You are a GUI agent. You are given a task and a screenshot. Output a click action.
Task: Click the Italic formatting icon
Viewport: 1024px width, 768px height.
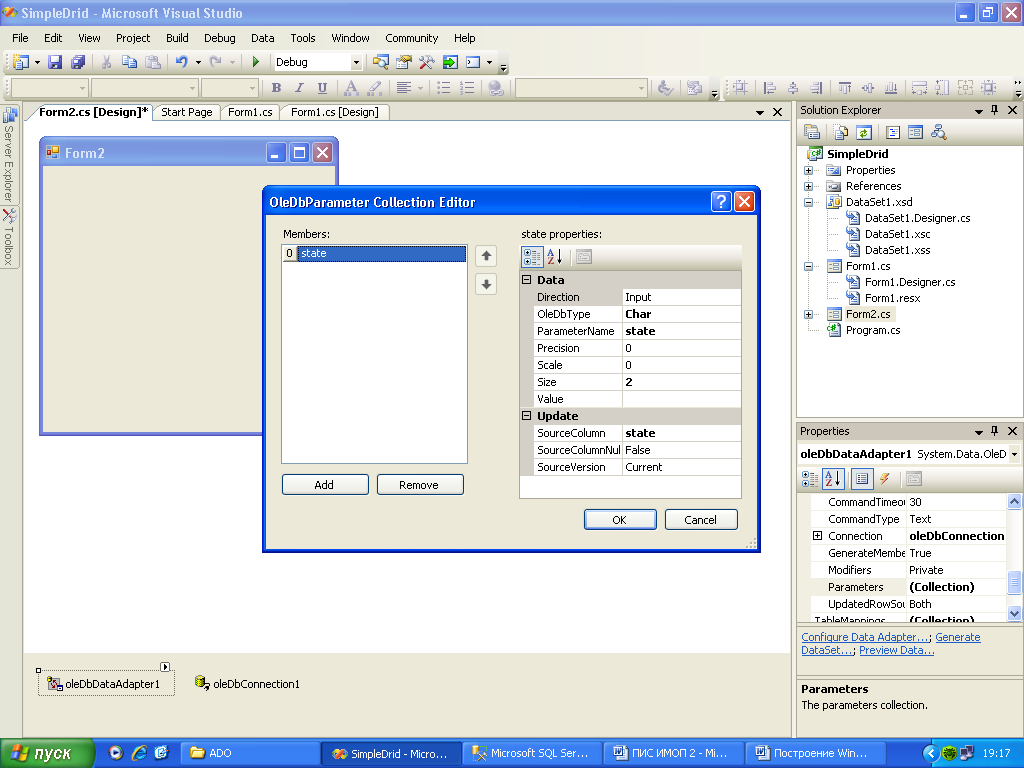coord(299,88)
